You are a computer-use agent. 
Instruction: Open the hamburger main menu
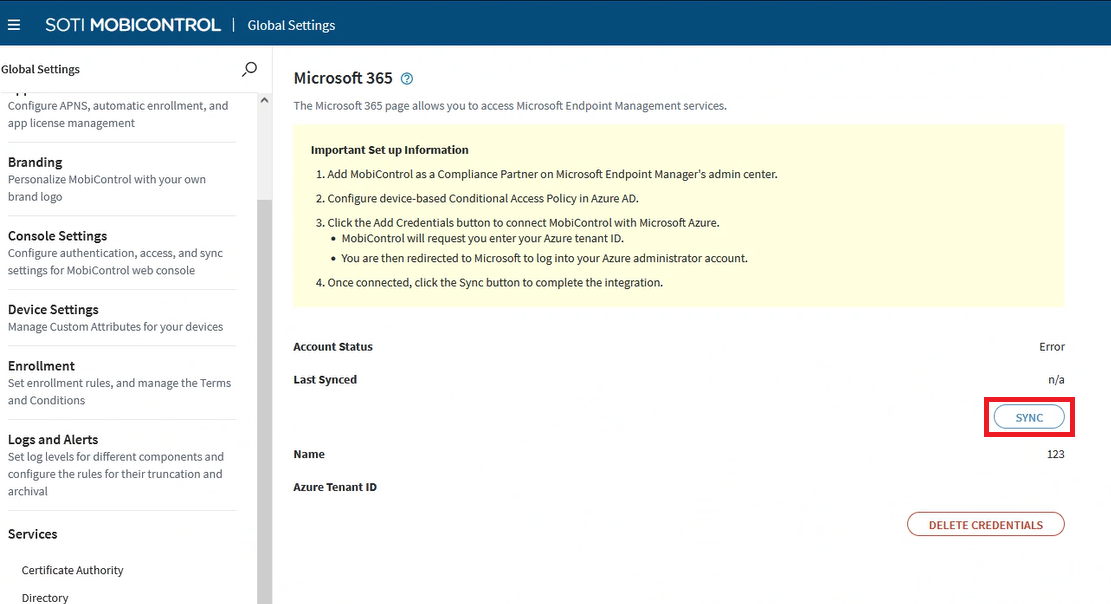(13, 25)
